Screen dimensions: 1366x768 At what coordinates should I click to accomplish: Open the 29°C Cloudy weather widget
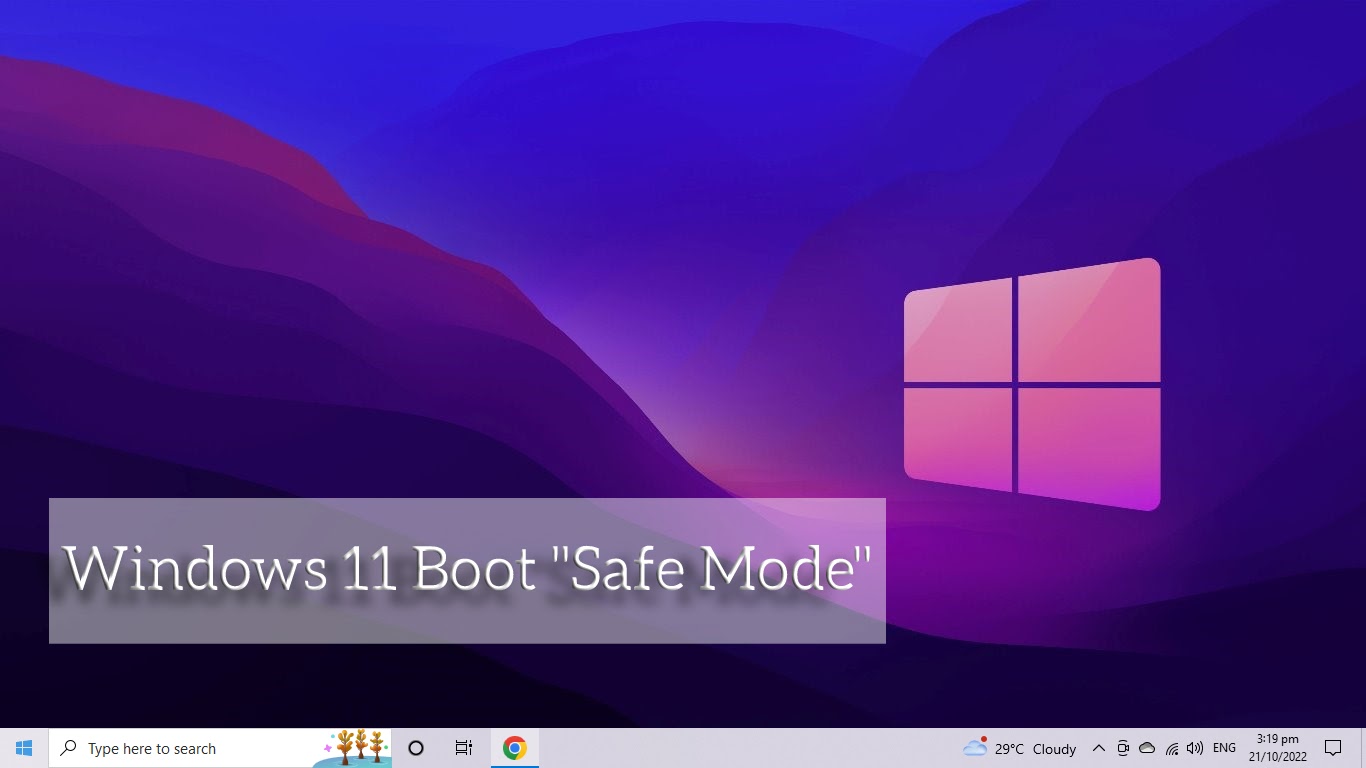[x=1019, y=748]
